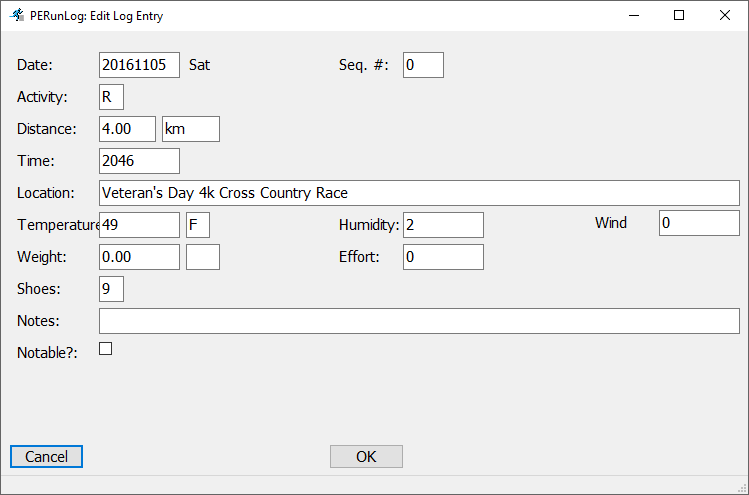Select the Humidity input field
This screenshot has height=495, width=749.
(443, 225)
